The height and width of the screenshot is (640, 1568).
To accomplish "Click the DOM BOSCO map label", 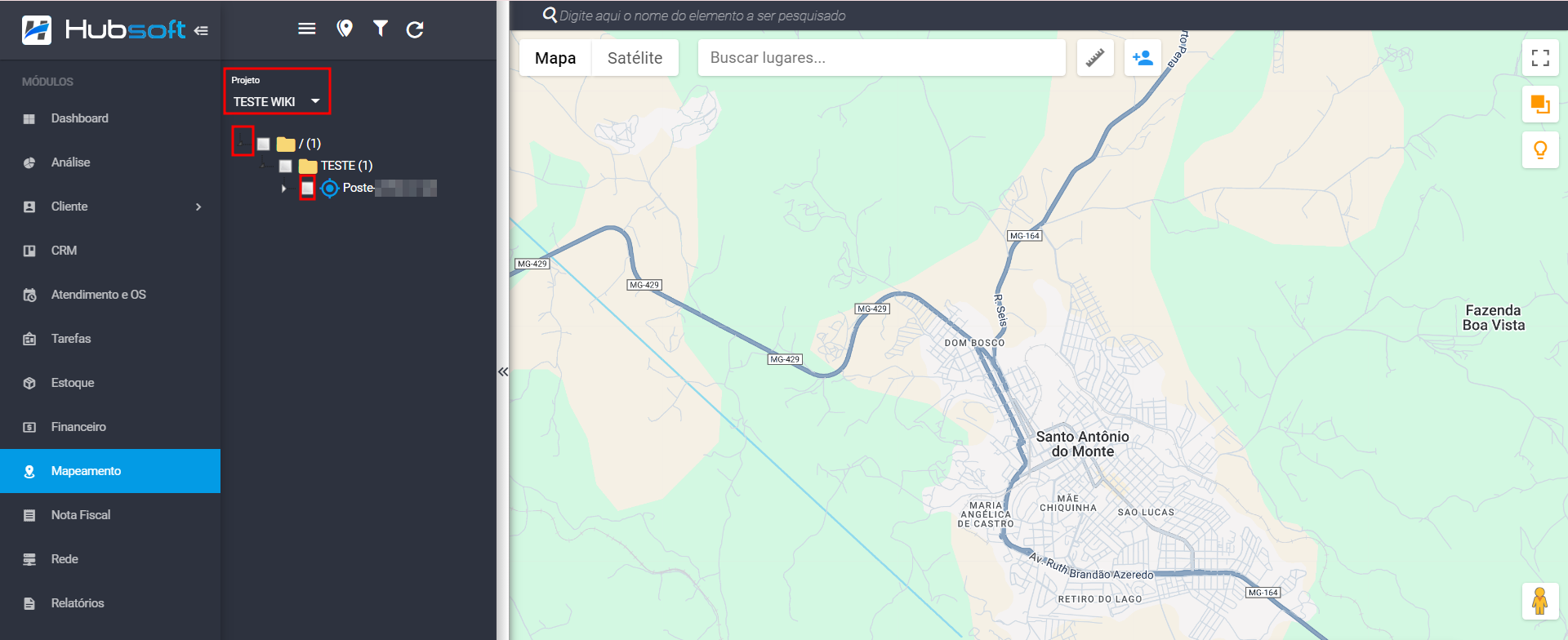I will click(x=974, y=343).
